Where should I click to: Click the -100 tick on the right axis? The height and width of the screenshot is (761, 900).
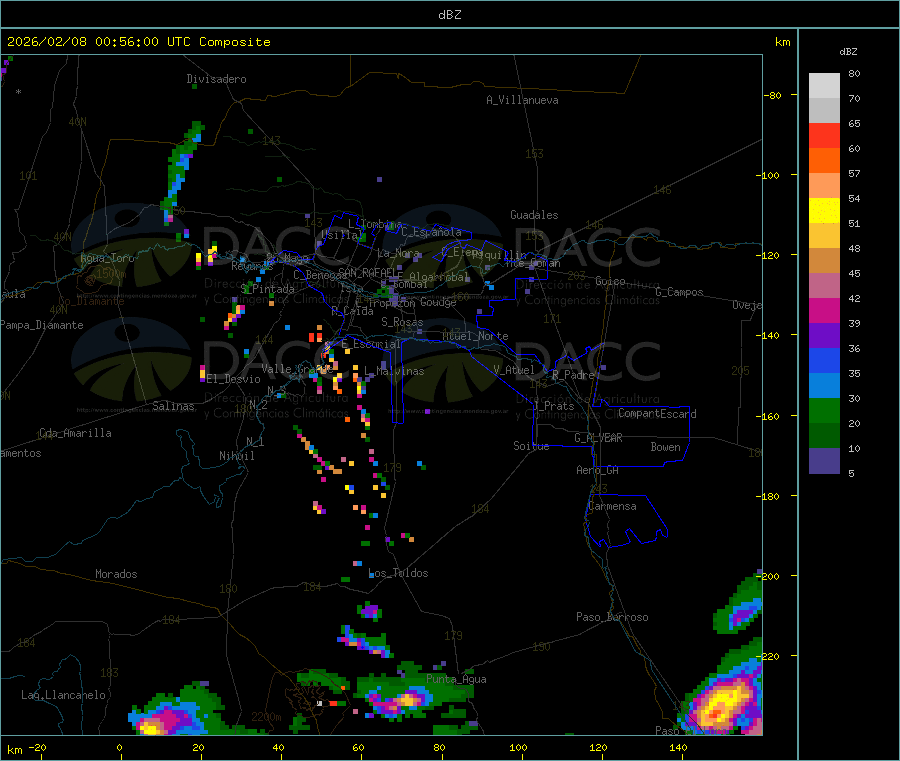coord(767,175)
